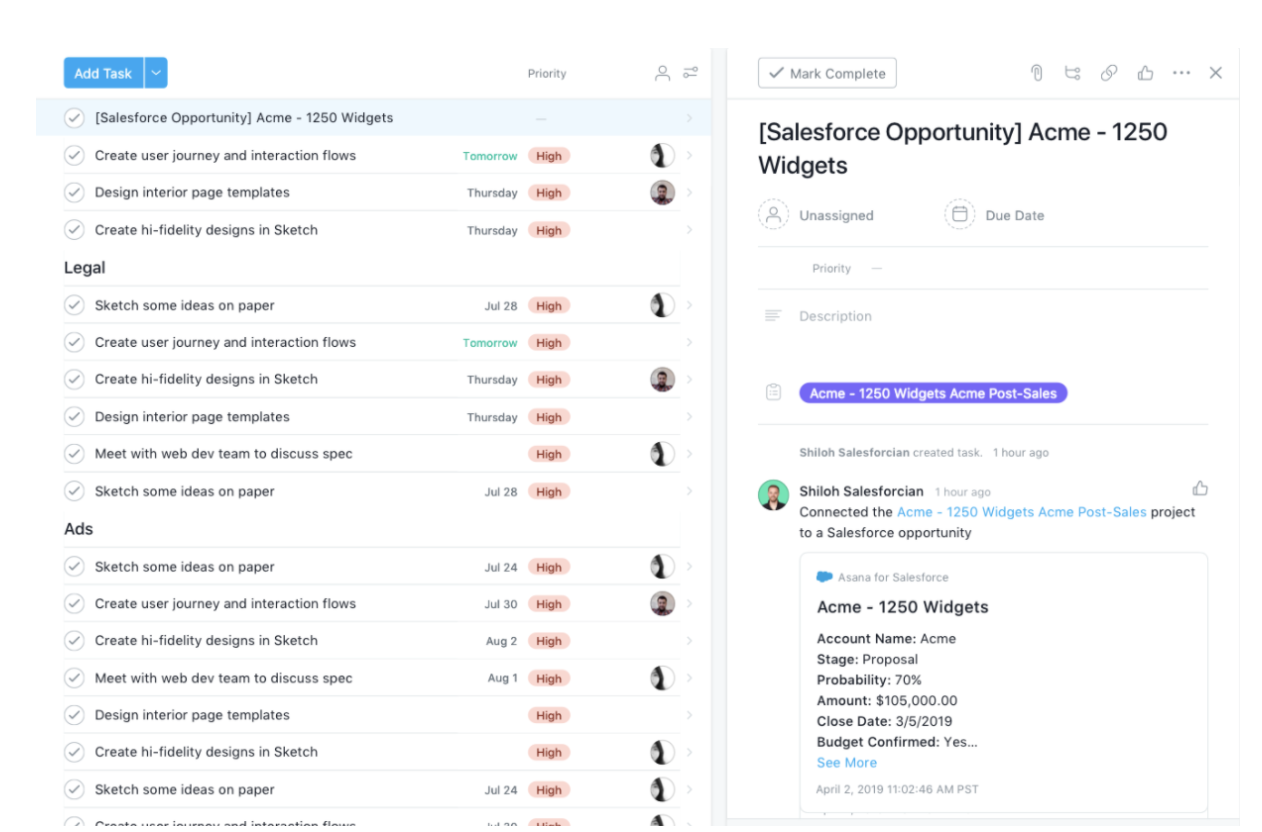Click chevron on Legal's Design interior page templates row
1262x832 pixels.
coord(689,417)
